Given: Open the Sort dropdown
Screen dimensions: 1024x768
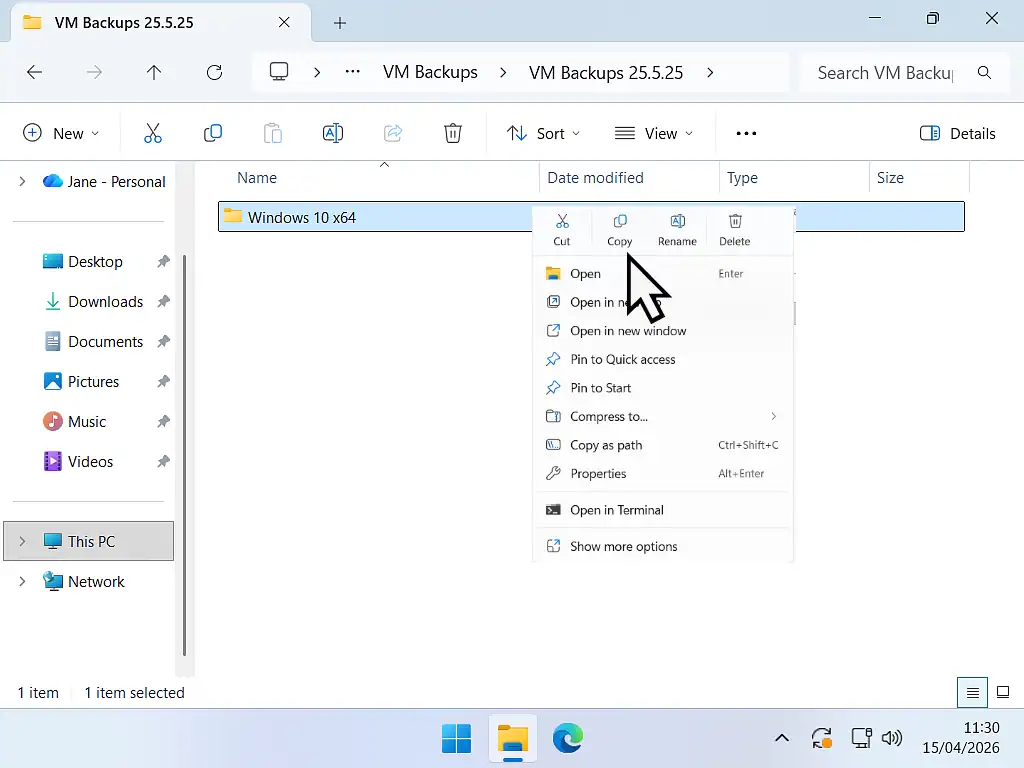Looking at the screenshot, I should click(x=543, y=132).
